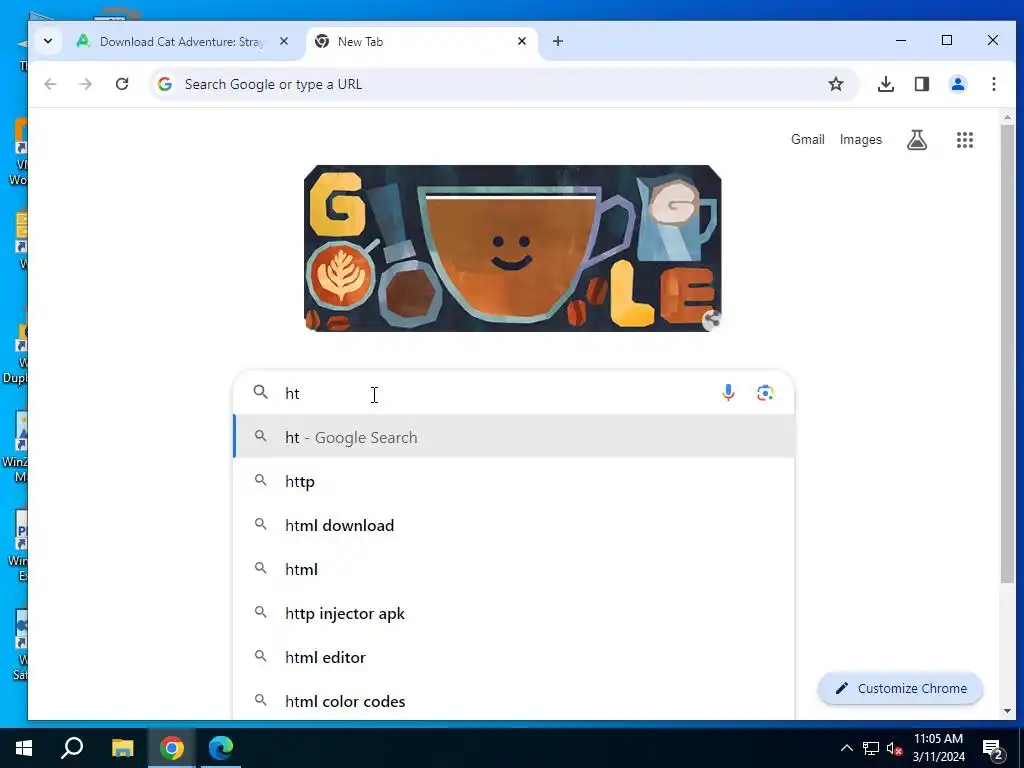
Task: Open the Gmail link
Action: [x=808, y=139]
